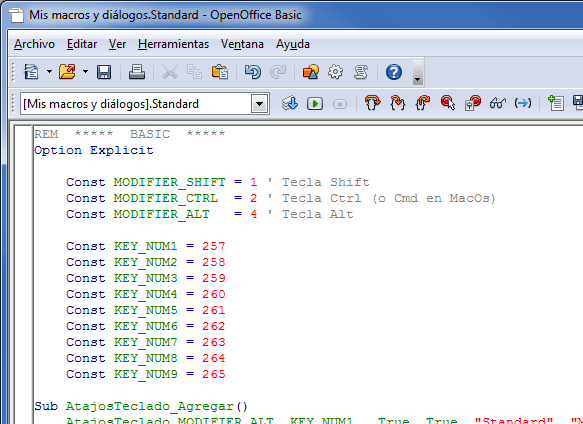
Task: Click the scroll Select Module icon
Action: pyautogui.click(x=361, y=72)
